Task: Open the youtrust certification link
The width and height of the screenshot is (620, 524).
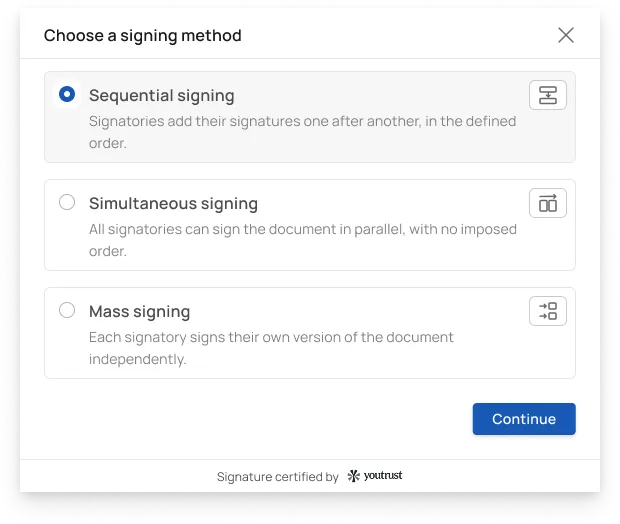Action: [375, 476]
